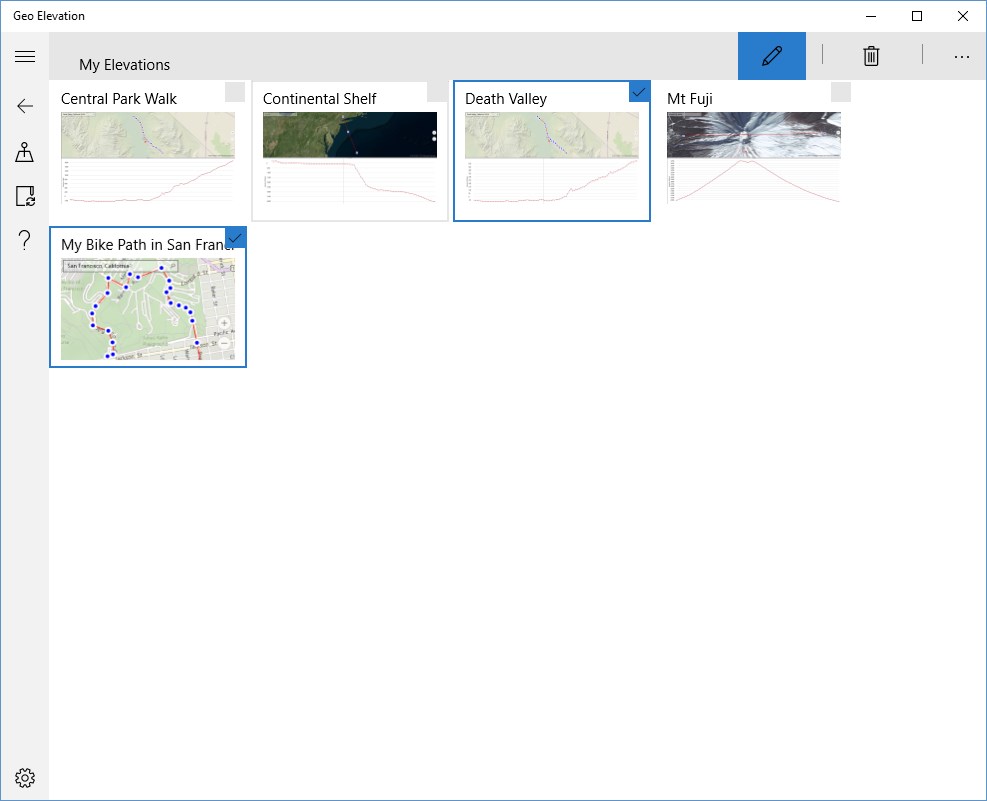The width and height of the screenshot is (987, 801).
Task: Click the zoom out minus control on bike map
Action: (x=226, y=342)
